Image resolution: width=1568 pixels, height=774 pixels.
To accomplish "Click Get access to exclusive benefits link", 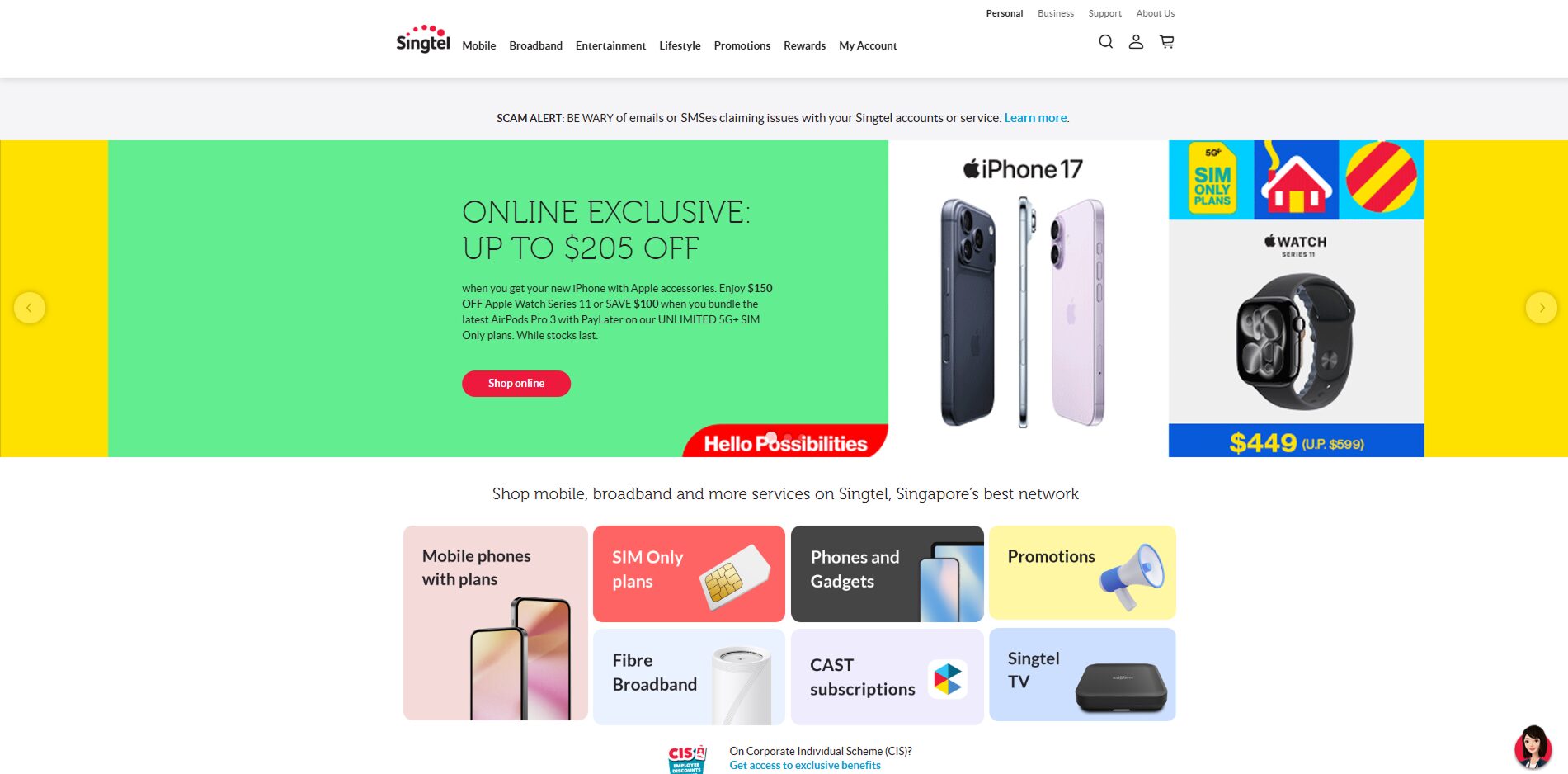I will 805,766.
